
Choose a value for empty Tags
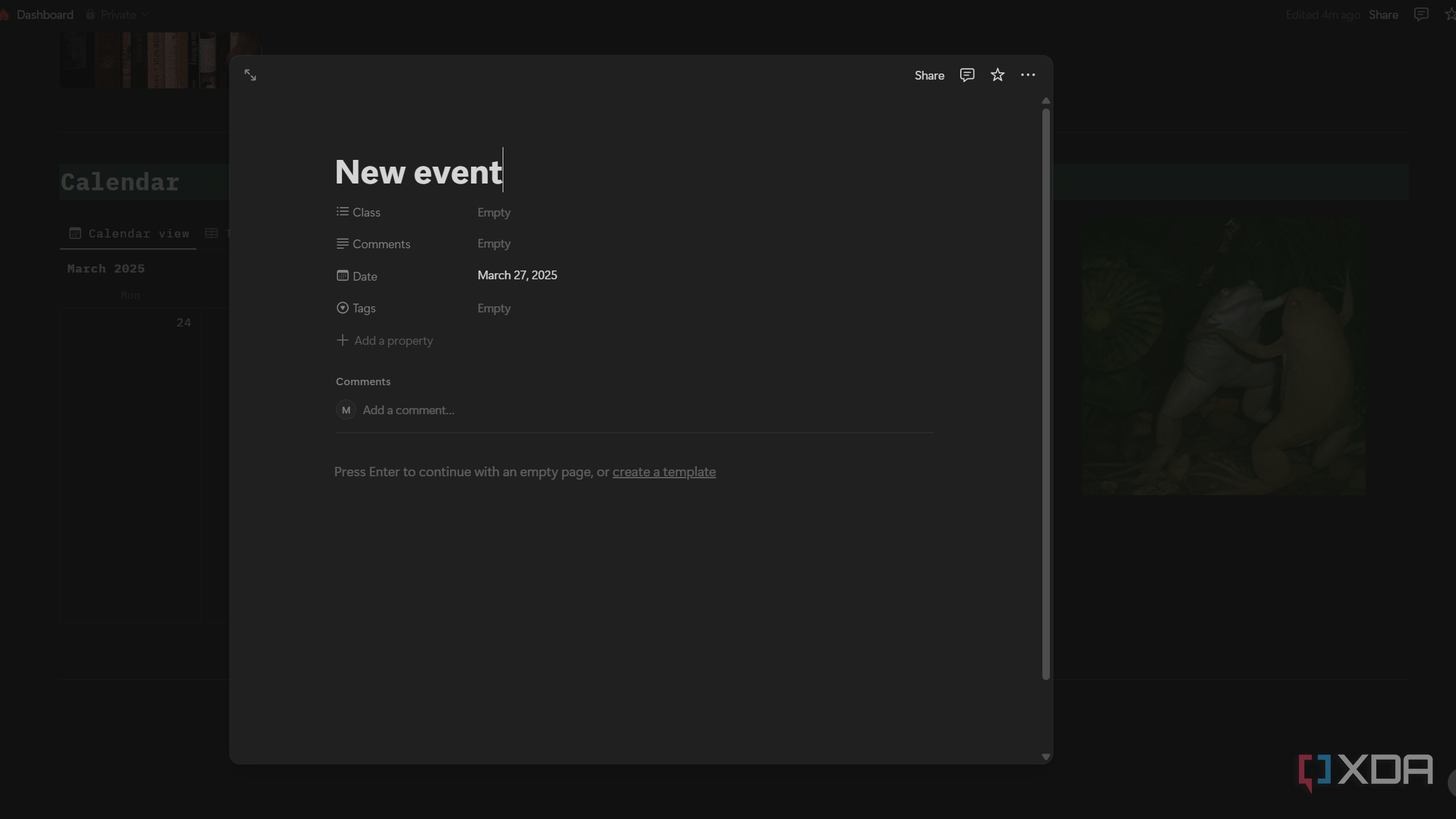(494, 308)
